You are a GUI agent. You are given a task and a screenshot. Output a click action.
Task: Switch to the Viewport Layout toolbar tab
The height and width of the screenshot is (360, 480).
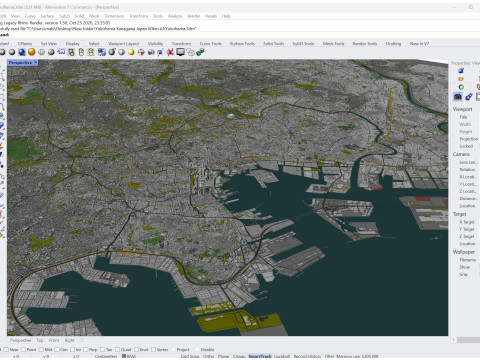tap(123, 44)
